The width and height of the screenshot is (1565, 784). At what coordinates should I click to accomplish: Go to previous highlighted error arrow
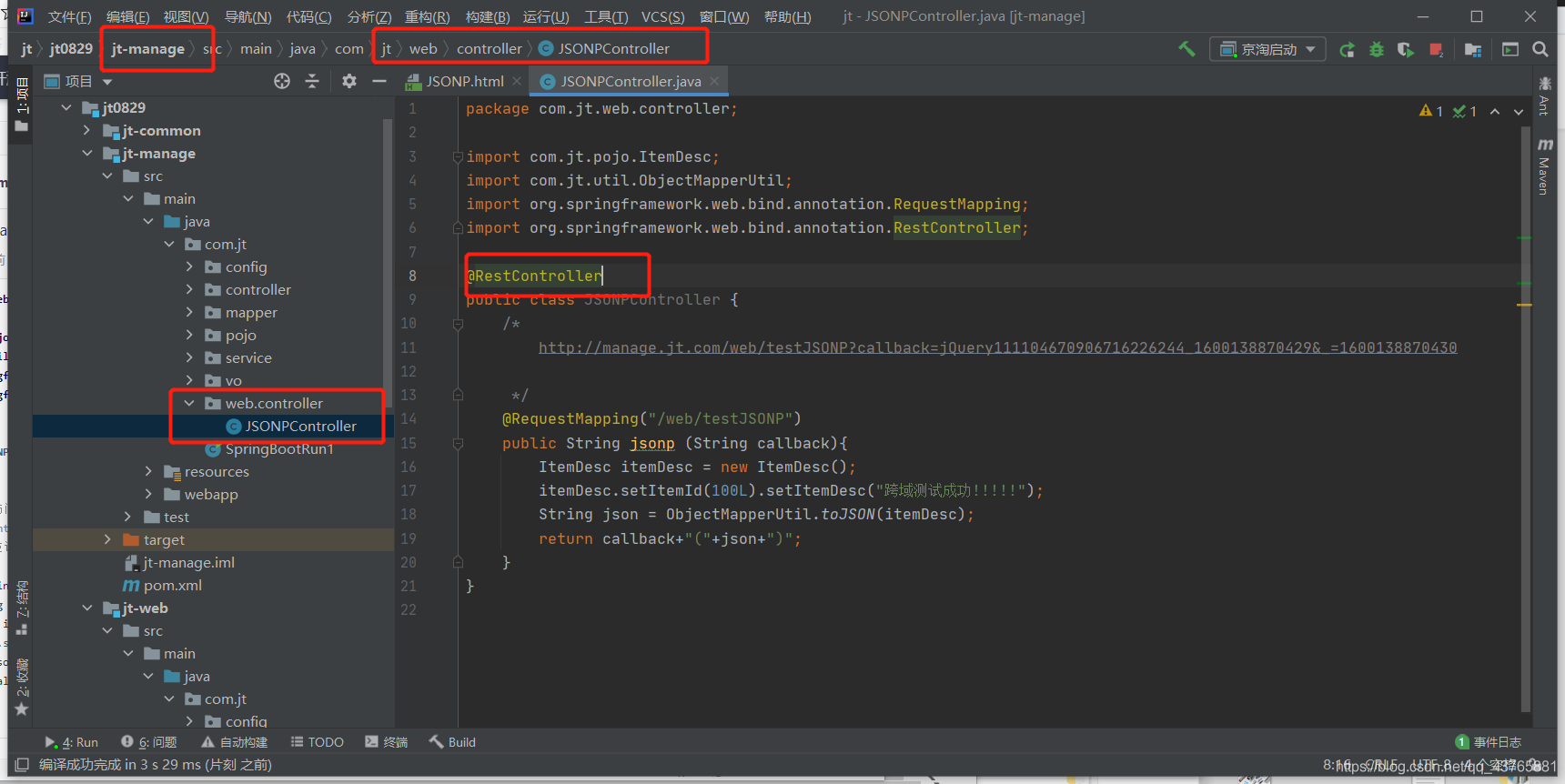(x=1495, y=111)
